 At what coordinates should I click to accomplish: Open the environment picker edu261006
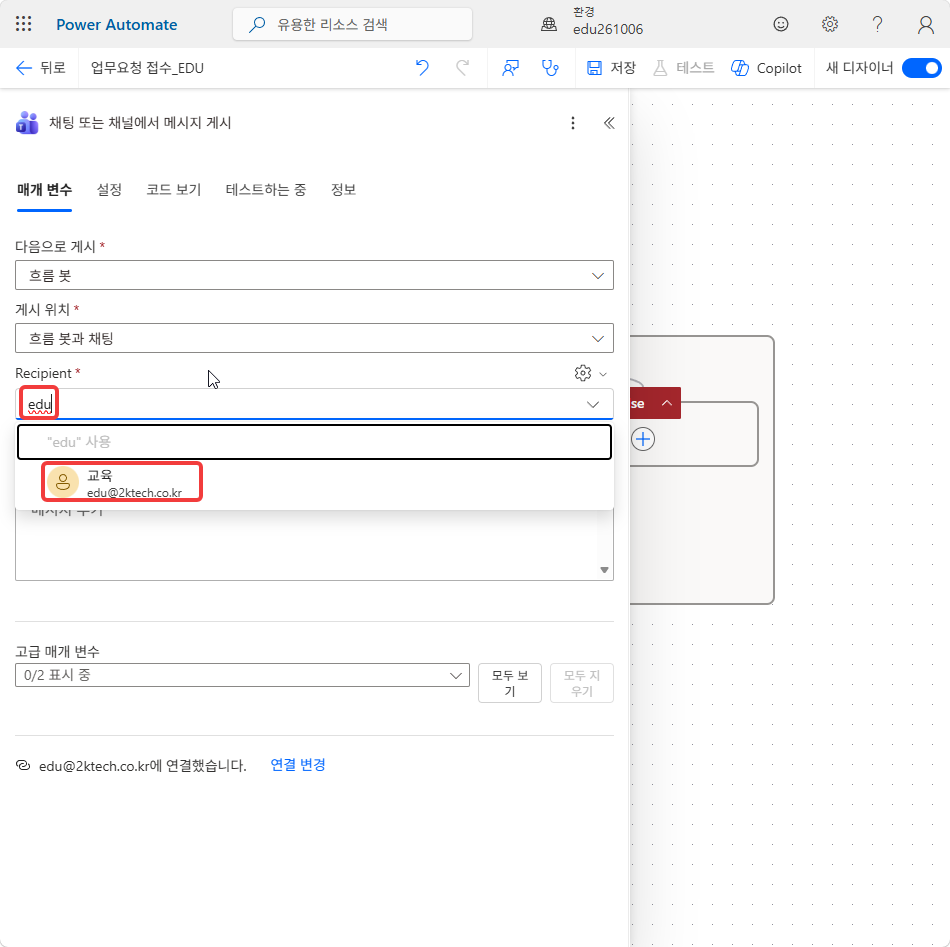click(591, 21)
